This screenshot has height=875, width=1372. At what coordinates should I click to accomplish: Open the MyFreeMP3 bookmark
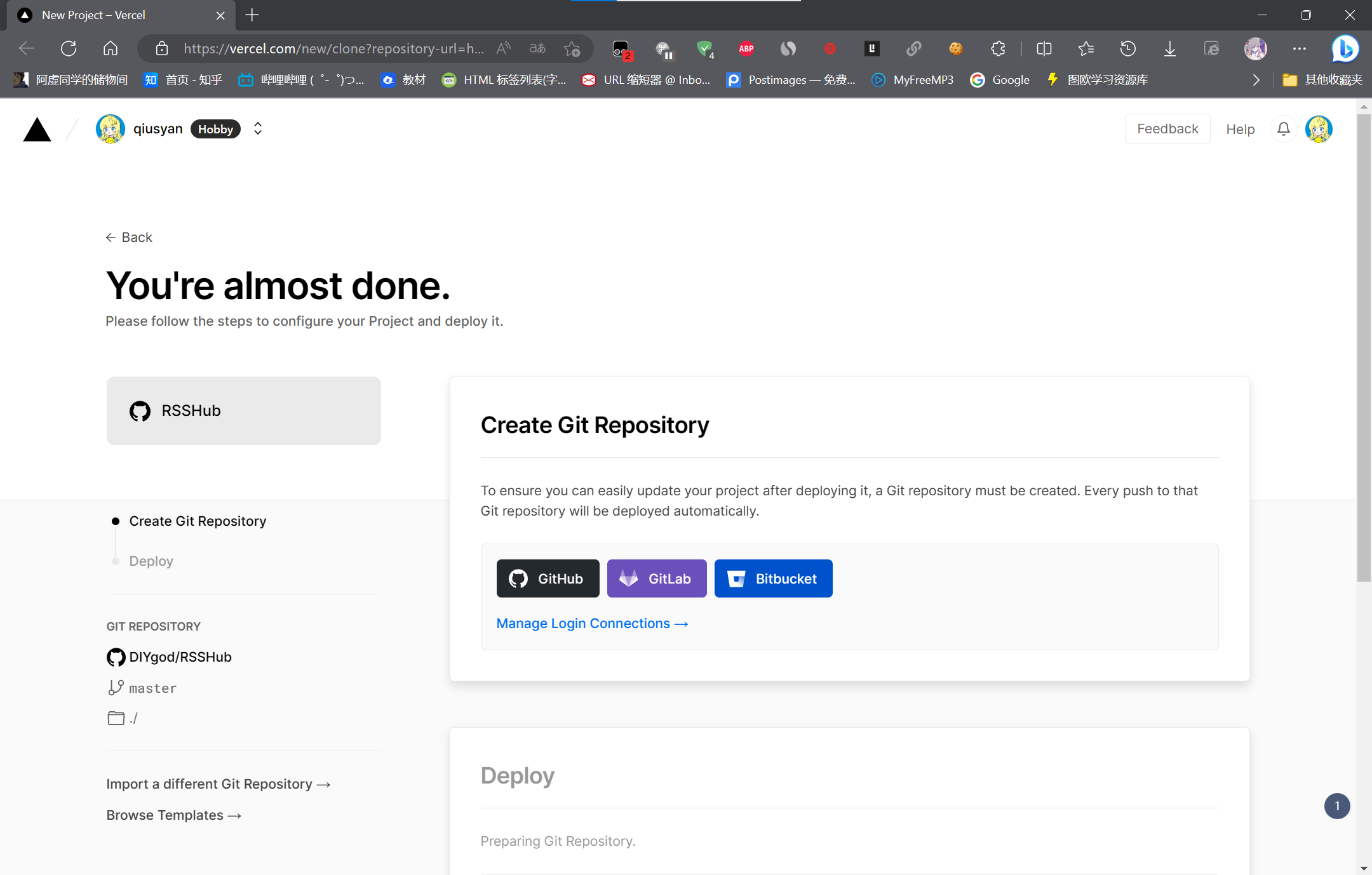point(913,79)
